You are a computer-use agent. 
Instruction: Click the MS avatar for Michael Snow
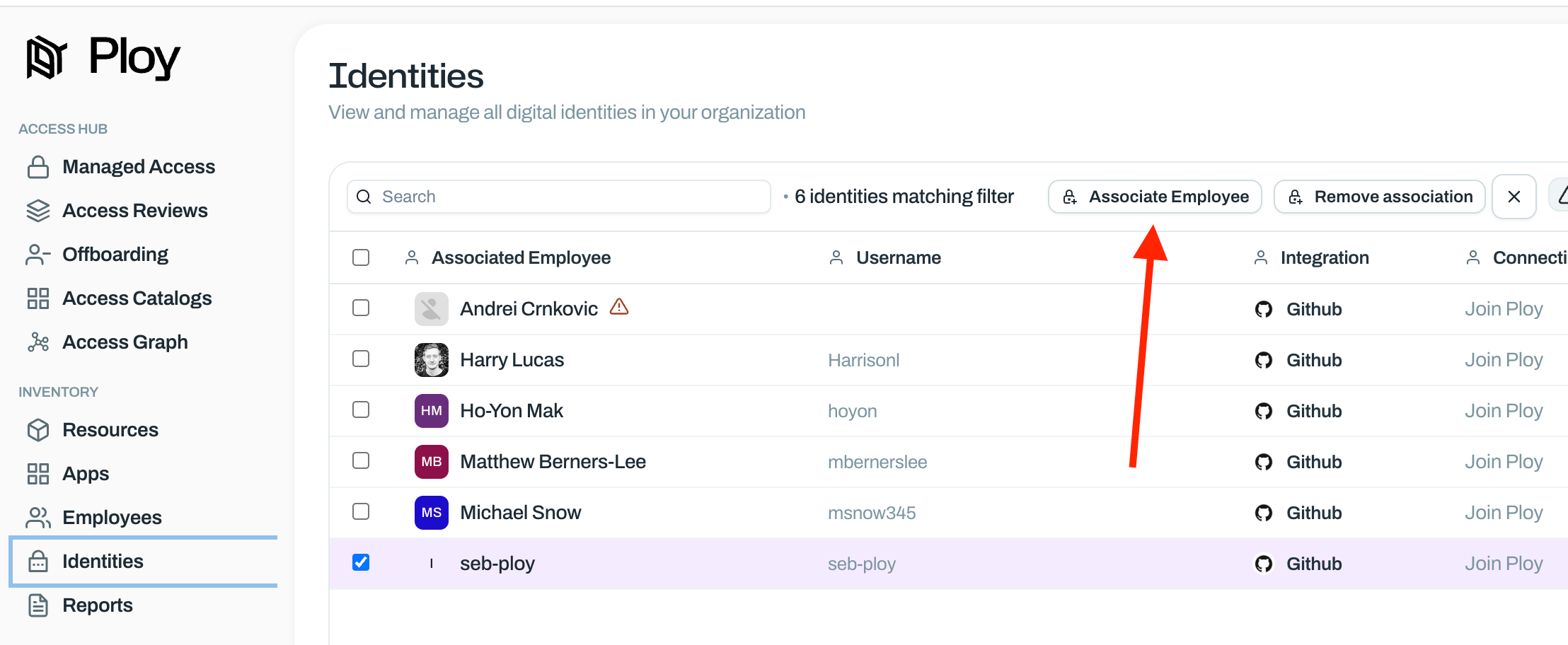point(431,513)
